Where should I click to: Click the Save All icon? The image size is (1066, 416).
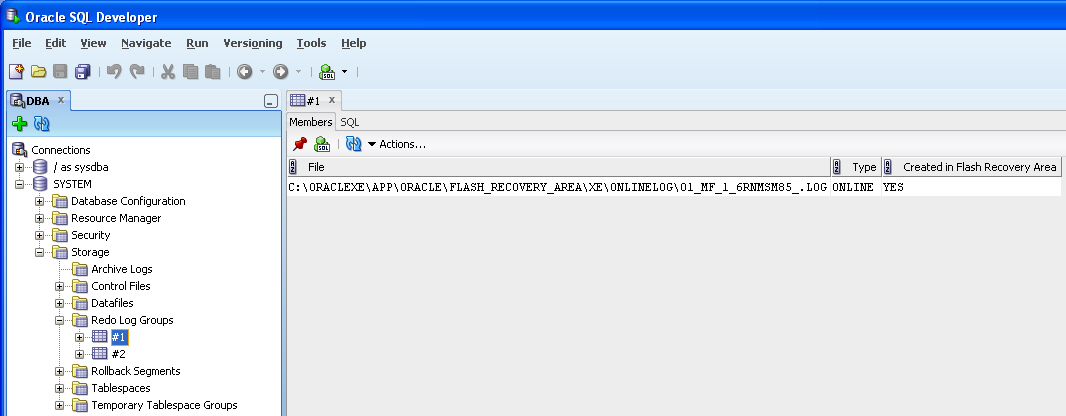coord(83,71)
